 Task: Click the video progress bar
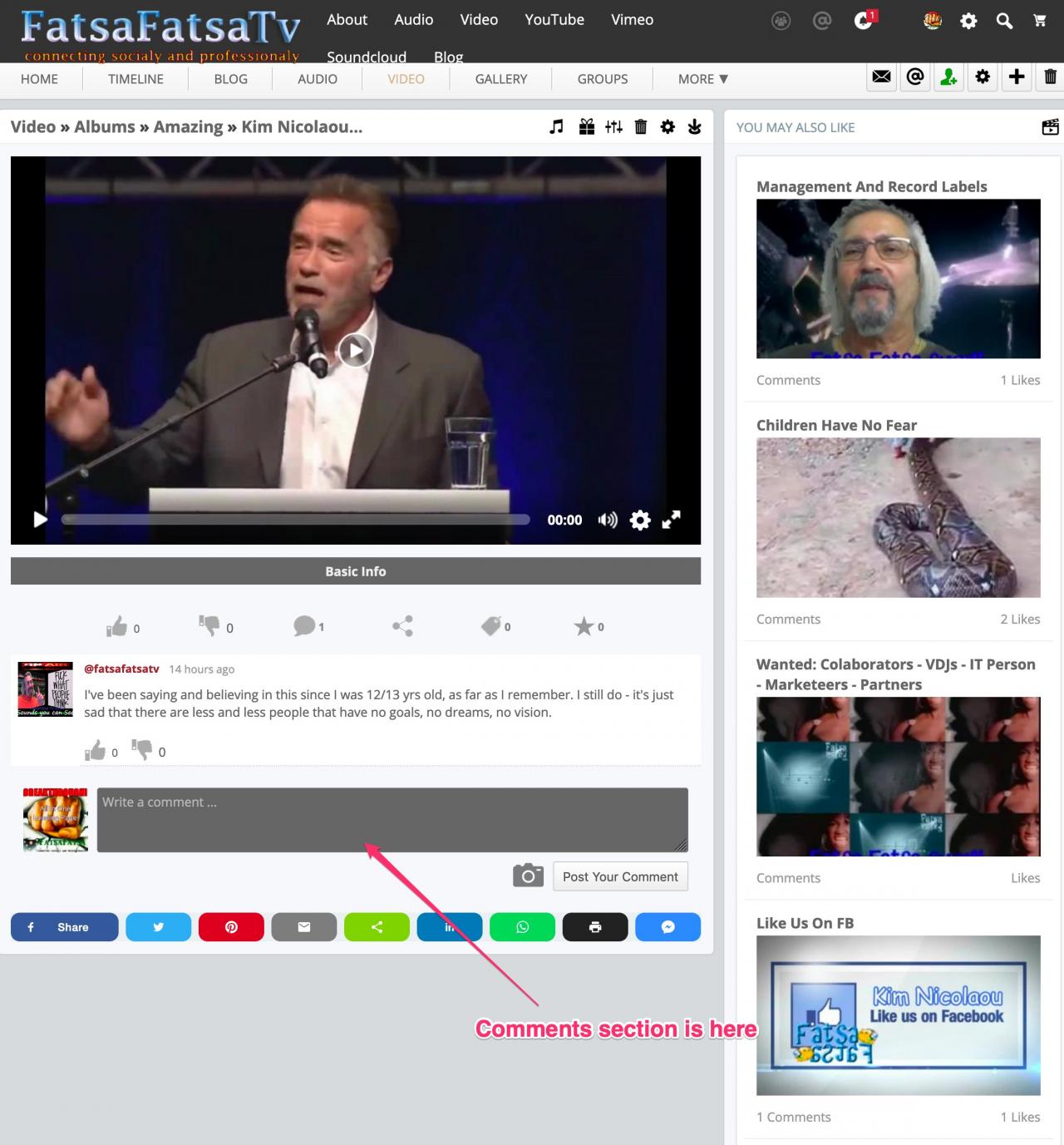pos(296,520)
